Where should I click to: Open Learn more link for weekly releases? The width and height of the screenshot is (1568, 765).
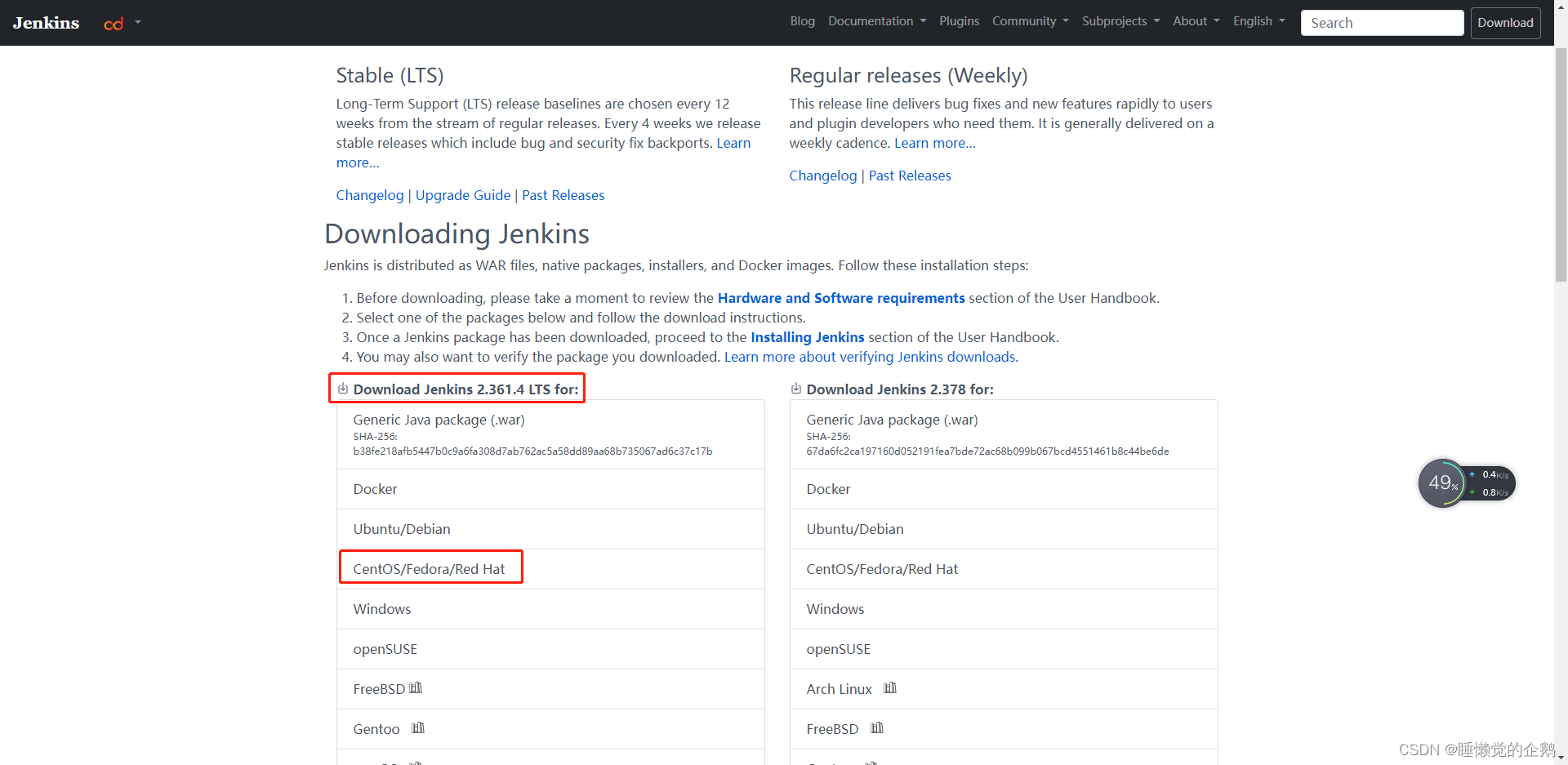point(935,143)
